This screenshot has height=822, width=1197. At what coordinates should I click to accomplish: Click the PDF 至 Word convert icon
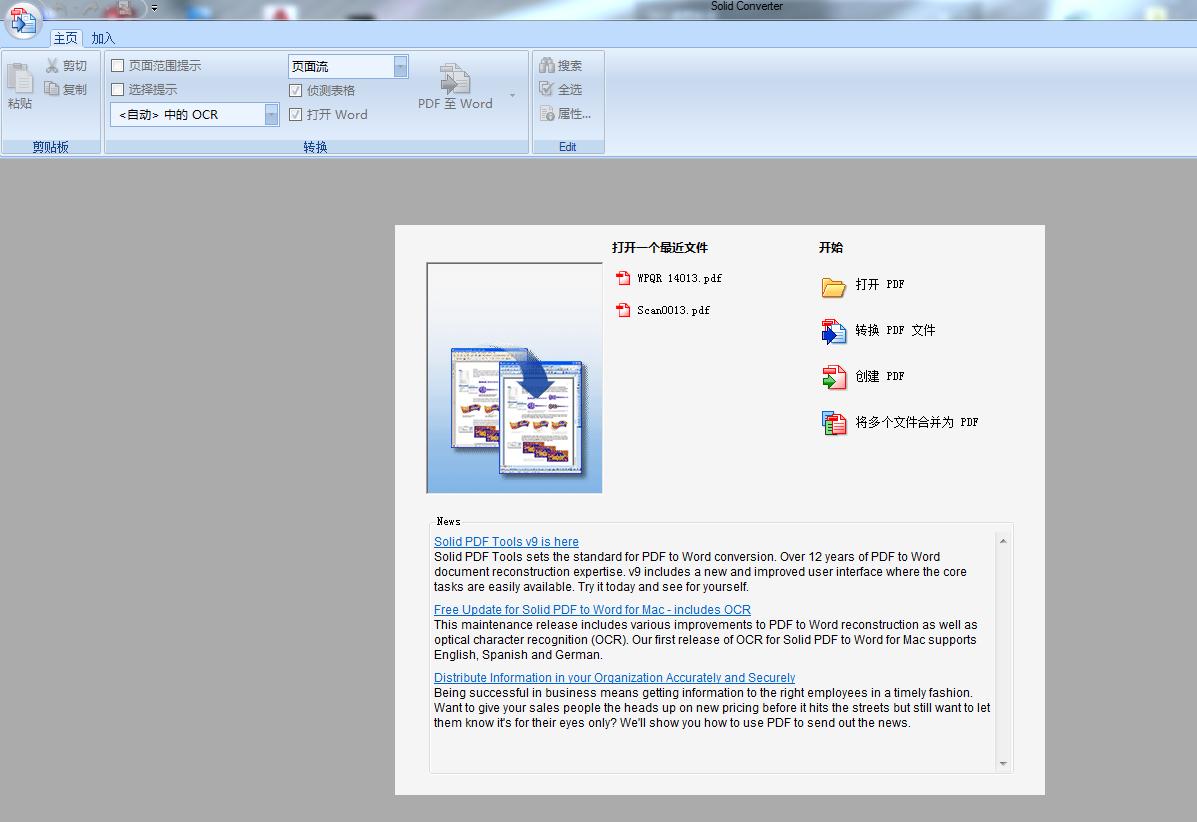click(x=455, y=79)
